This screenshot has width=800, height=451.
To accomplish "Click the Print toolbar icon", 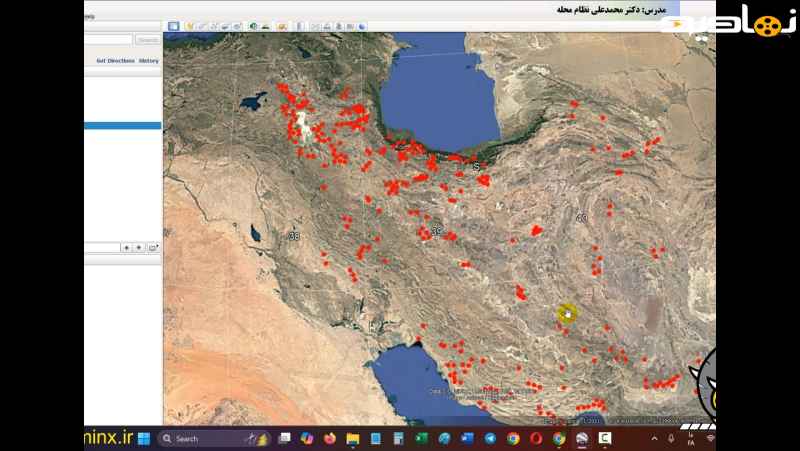I will coord(327,26).
